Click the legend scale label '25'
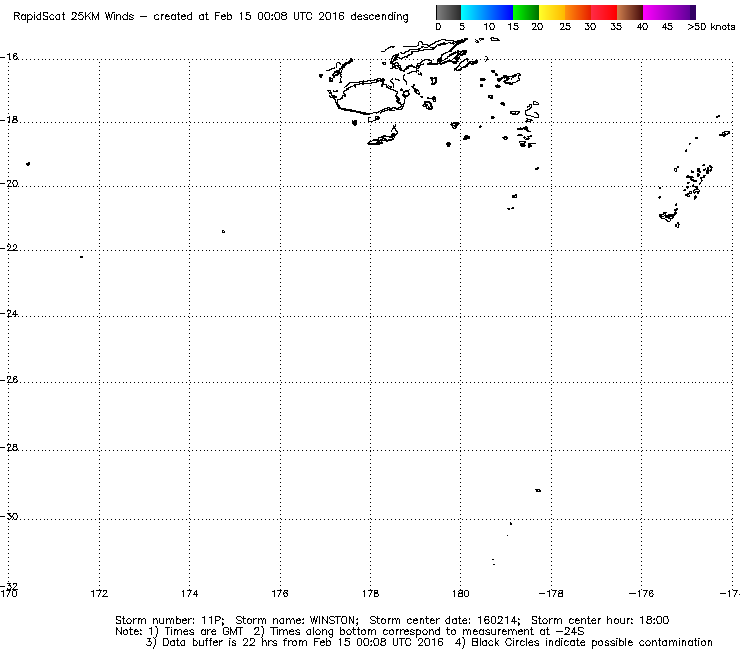This screenshot has width=740, height=650. (x=565, y=27)
